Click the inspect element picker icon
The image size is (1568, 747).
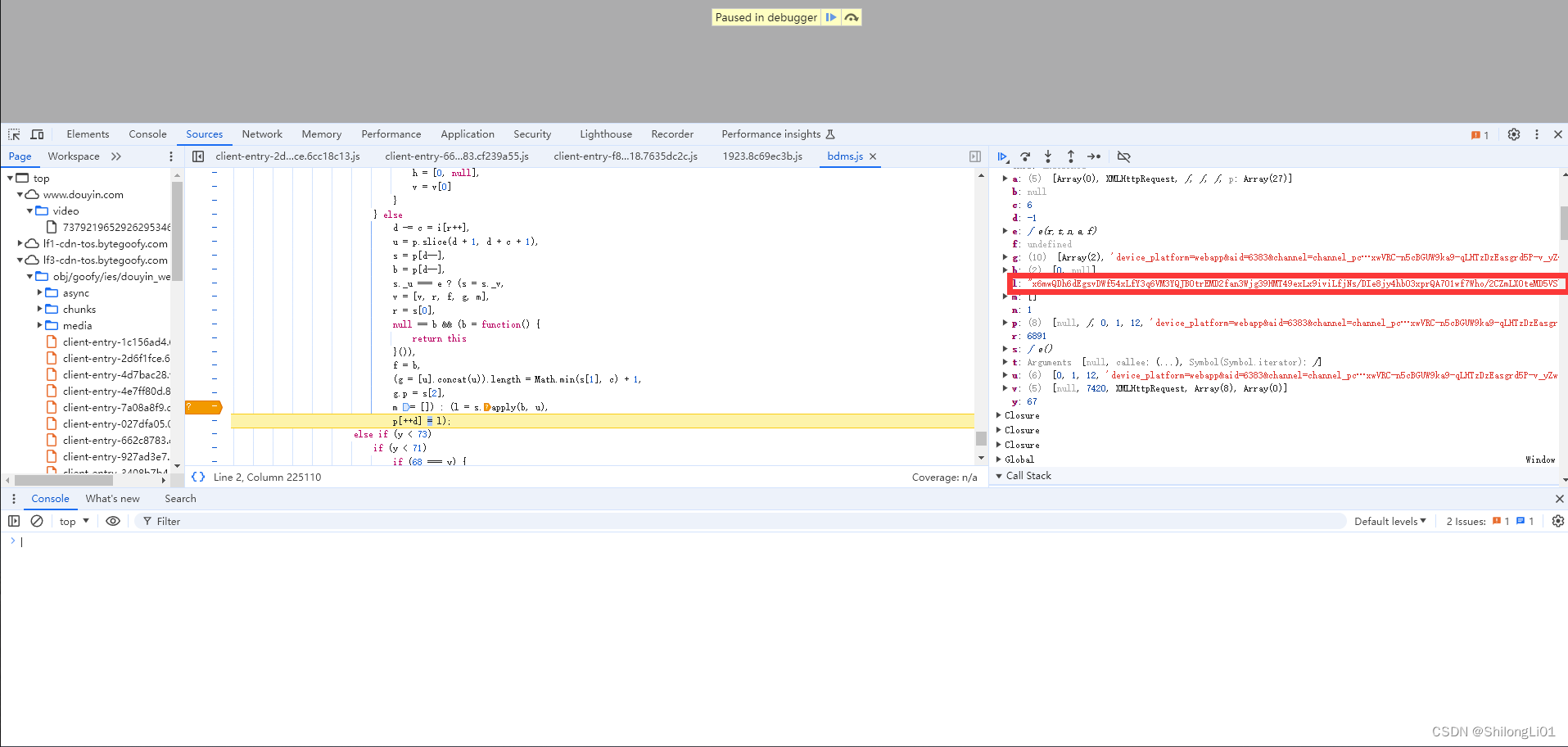14,134
